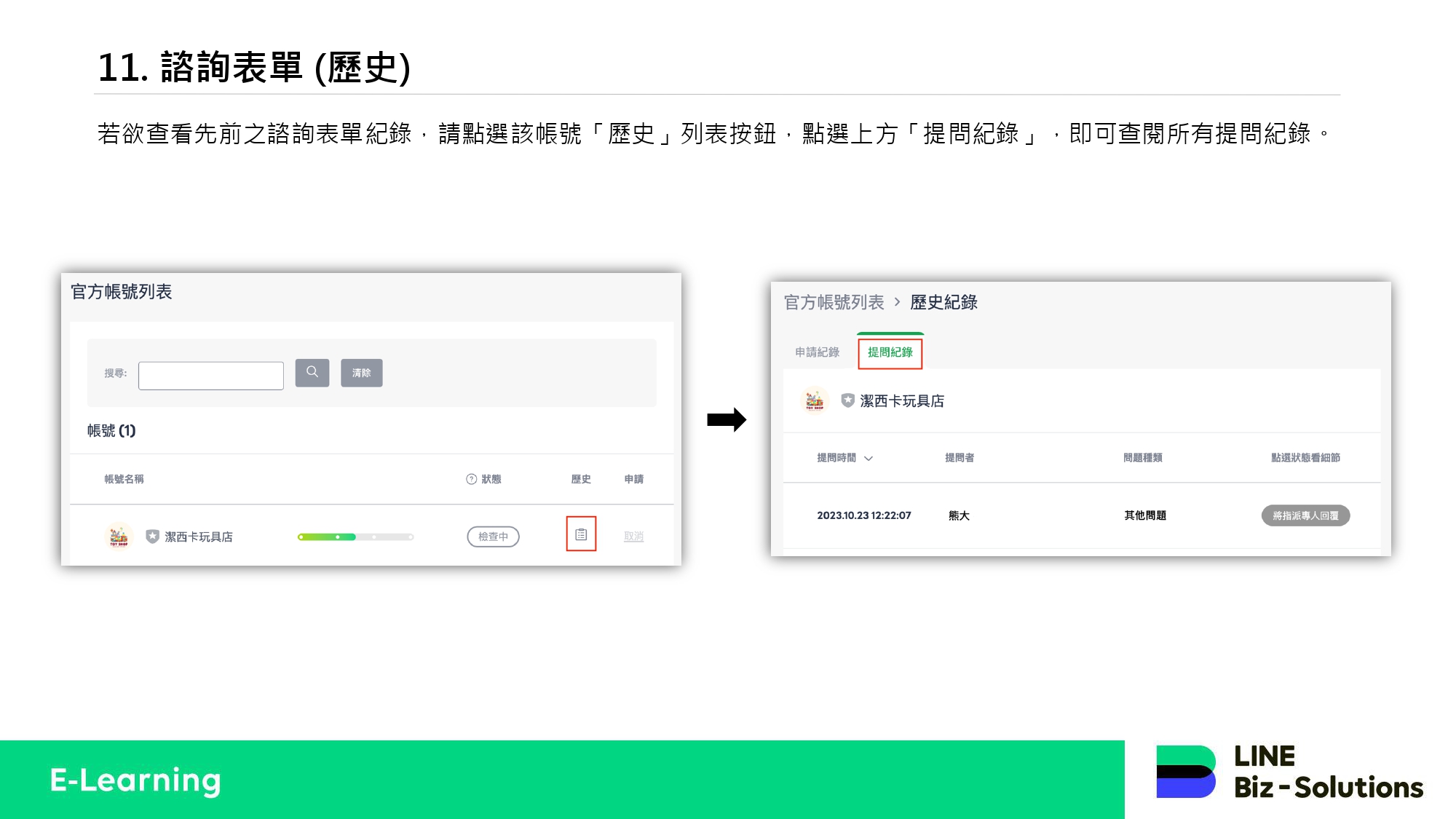Click the 搜尋 search input field
Screen dimensions: 1456x819
point(211,376)
